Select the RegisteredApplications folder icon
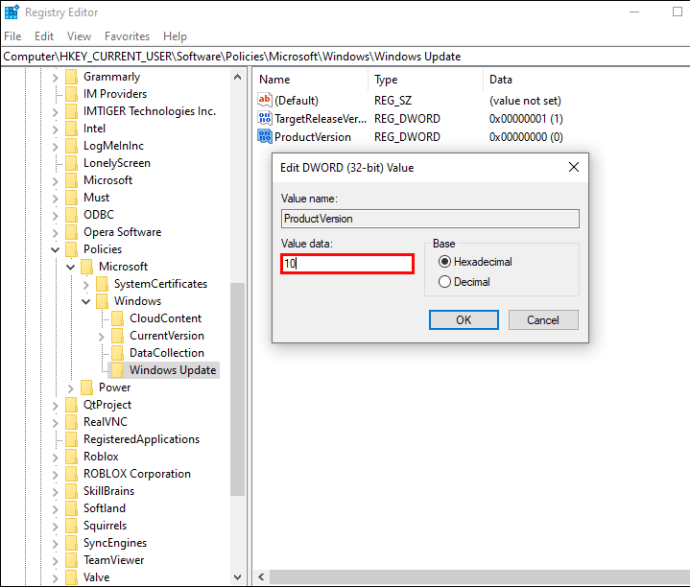This screenshot has width=690, height=587. [x=71, y=439]
